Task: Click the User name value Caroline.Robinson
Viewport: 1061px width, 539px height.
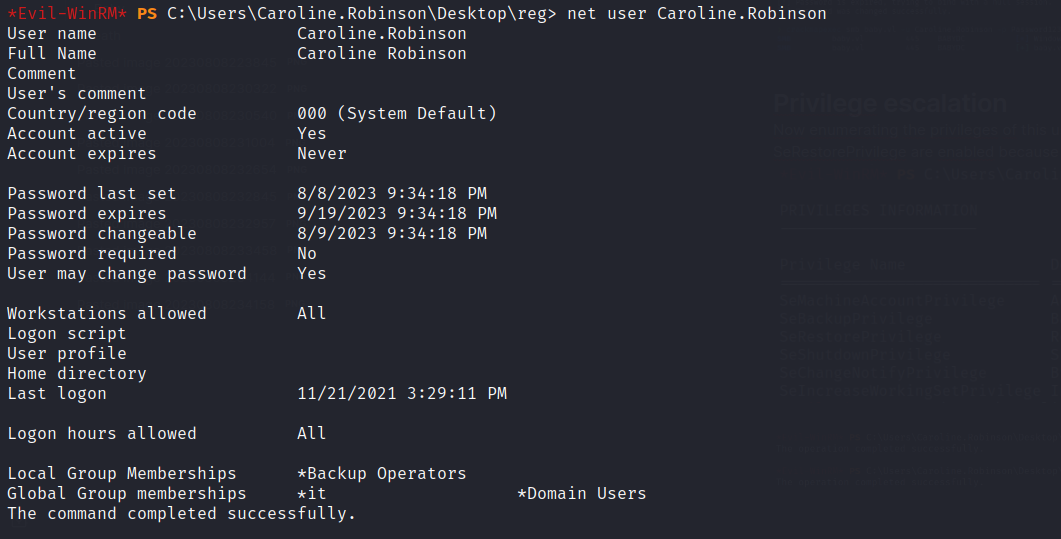Action: coord(381,34)
